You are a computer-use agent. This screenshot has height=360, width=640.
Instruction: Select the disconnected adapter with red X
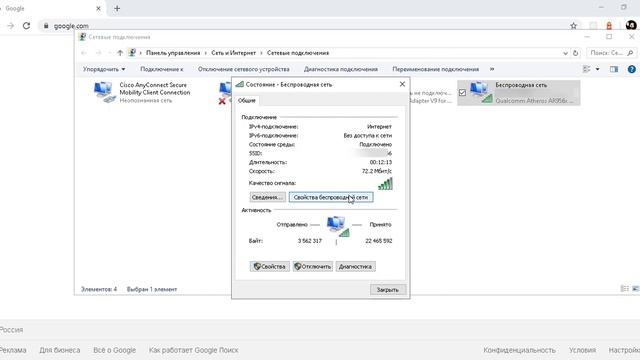tap(225, 93)
